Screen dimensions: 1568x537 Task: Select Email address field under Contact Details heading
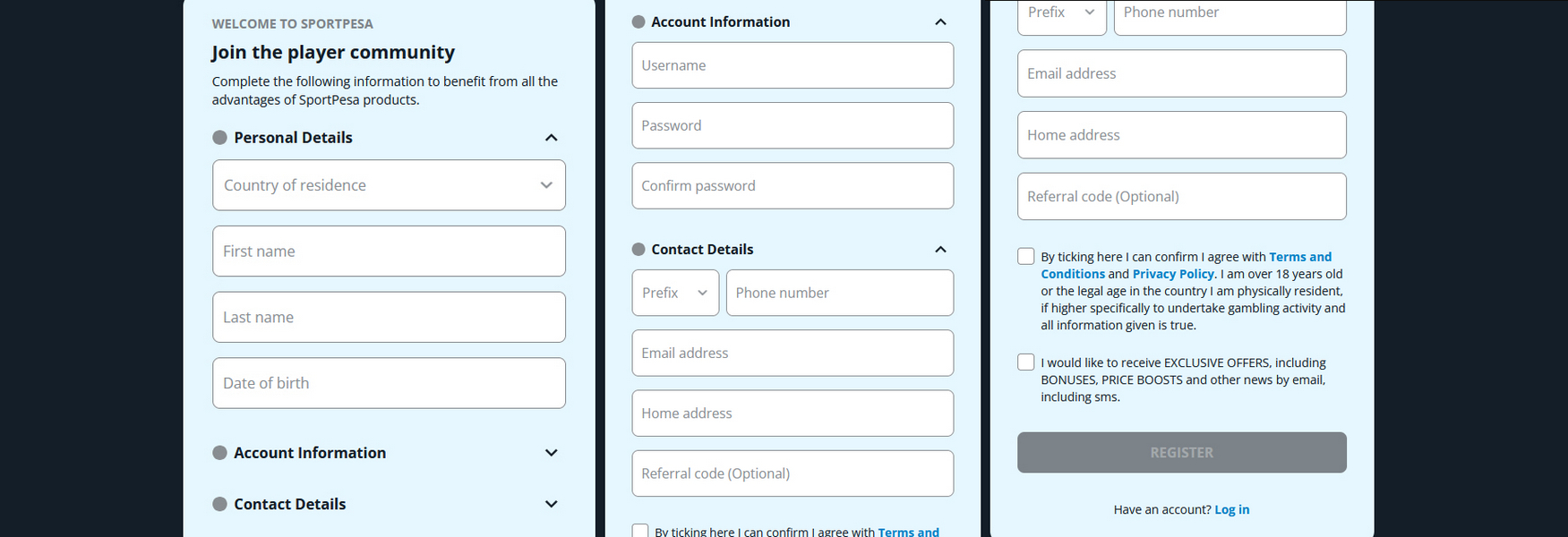point(793,353)
